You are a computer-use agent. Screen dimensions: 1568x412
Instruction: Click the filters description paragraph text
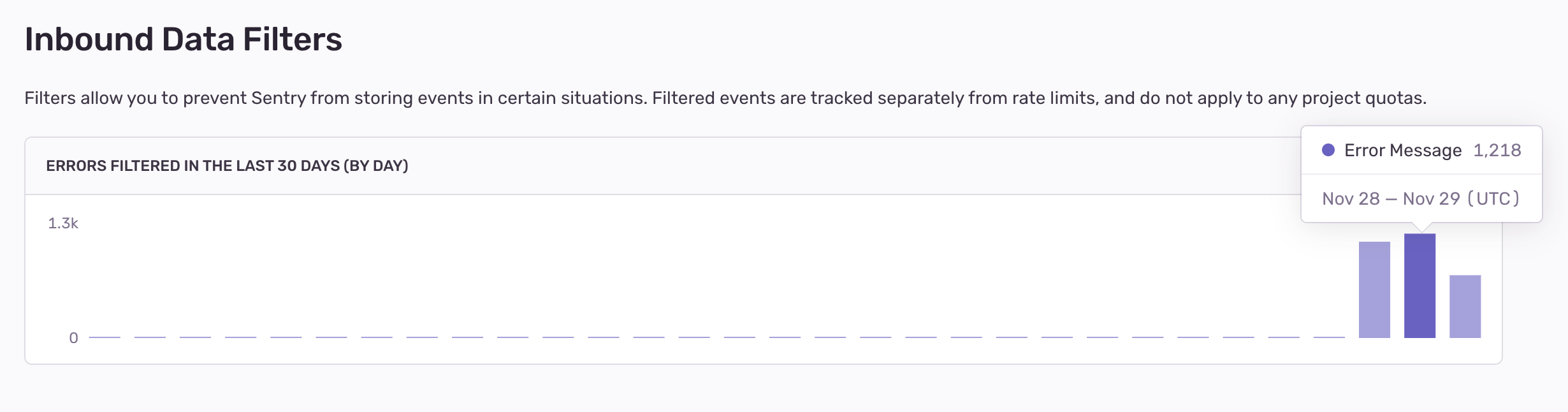(x=725, y=98)
